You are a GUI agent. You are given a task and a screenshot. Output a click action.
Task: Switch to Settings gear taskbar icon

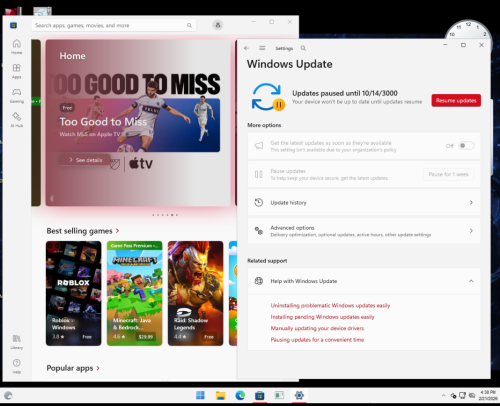coord(299,395)
